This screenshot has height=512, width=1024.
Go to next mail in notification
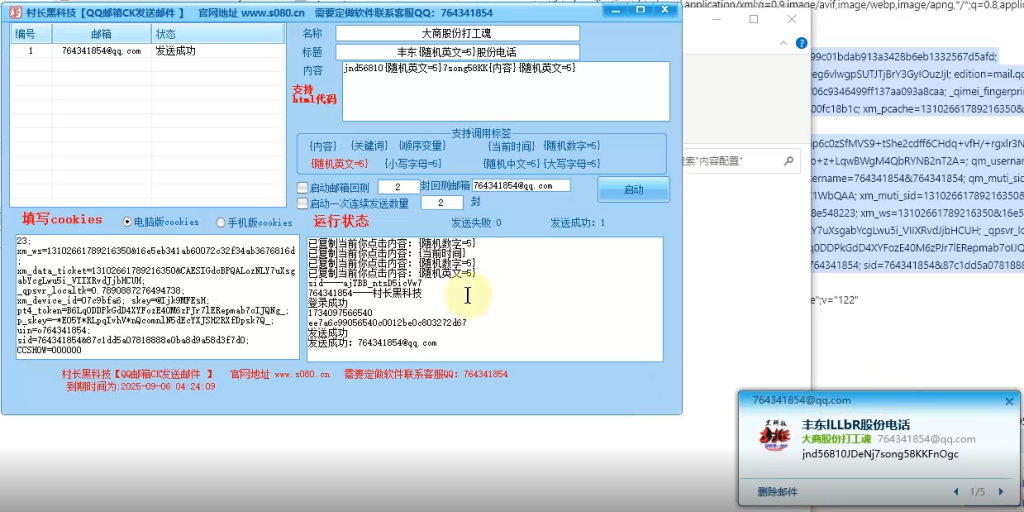click(1004, 491)
